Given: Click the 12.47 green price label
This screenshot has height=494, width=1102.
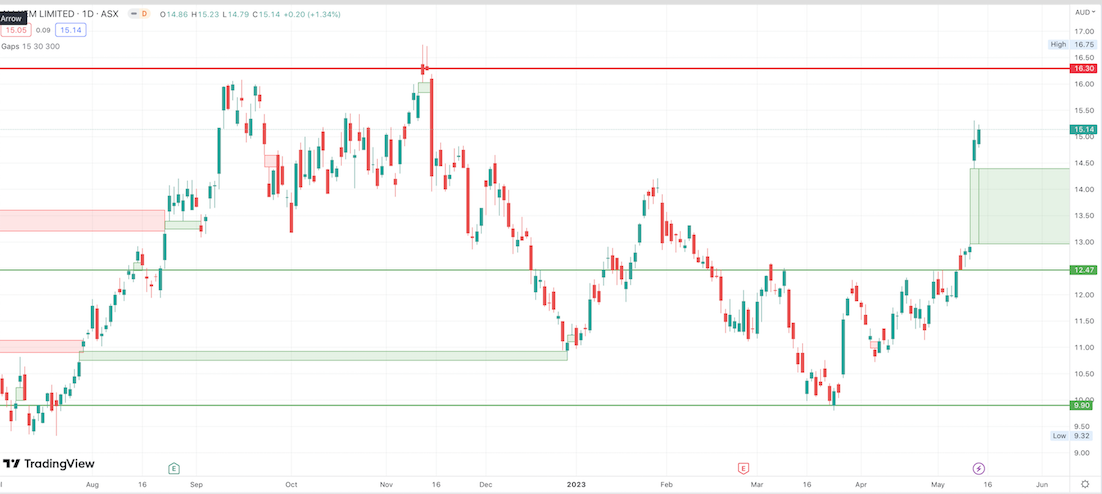Looking at the screenshot, I should [1082, 270].
